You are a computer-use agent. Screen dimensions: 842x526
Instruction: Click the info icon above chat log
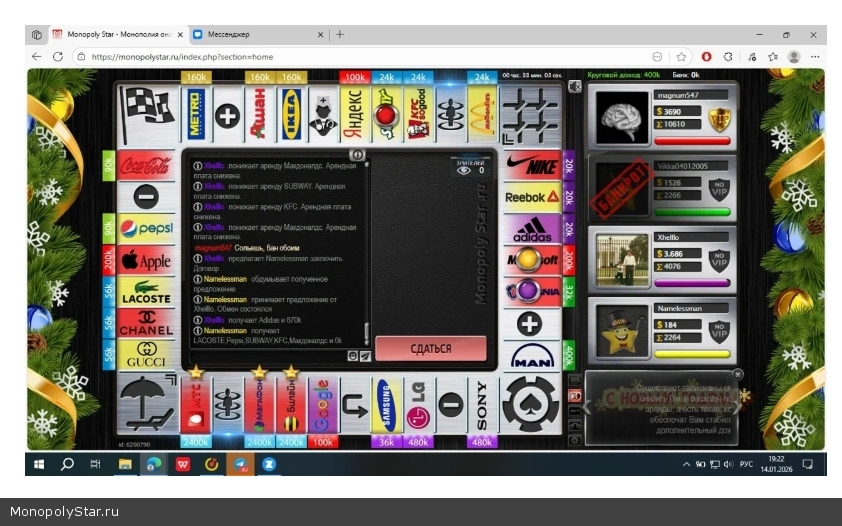pos(358,155)
